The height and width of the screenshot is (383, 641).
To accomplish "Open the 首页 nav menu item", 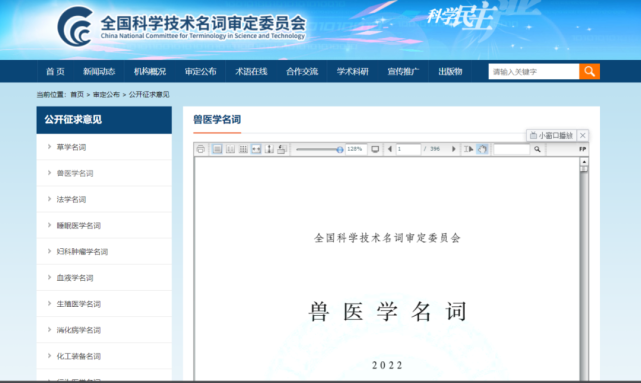I will coord(55,72).
